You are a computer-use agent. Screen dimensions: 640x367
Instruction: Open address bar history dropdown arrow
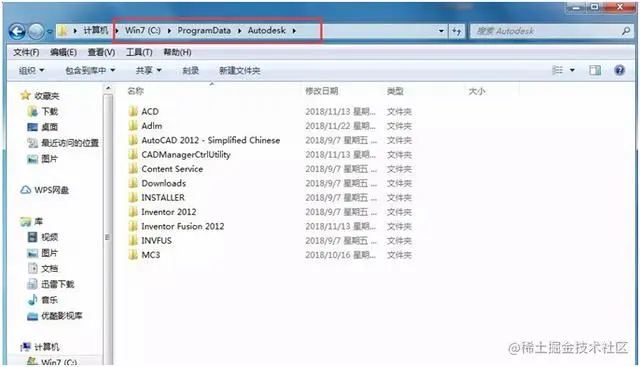[x=441, y=31]
